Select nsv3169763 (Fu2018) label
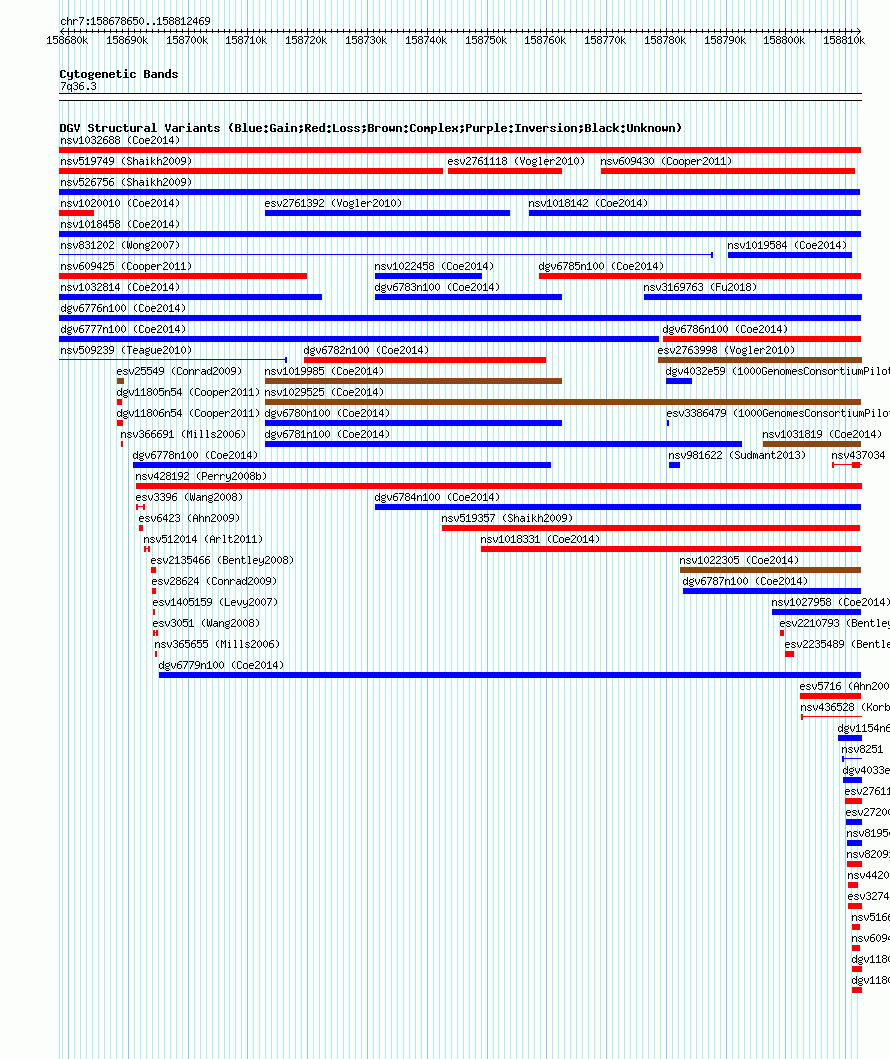 (700, 287)
